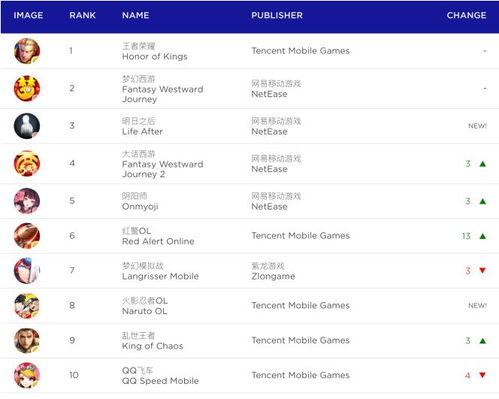Select the Life After game icon
Viewport: 499px width, 399px height.
pos(27,126)
